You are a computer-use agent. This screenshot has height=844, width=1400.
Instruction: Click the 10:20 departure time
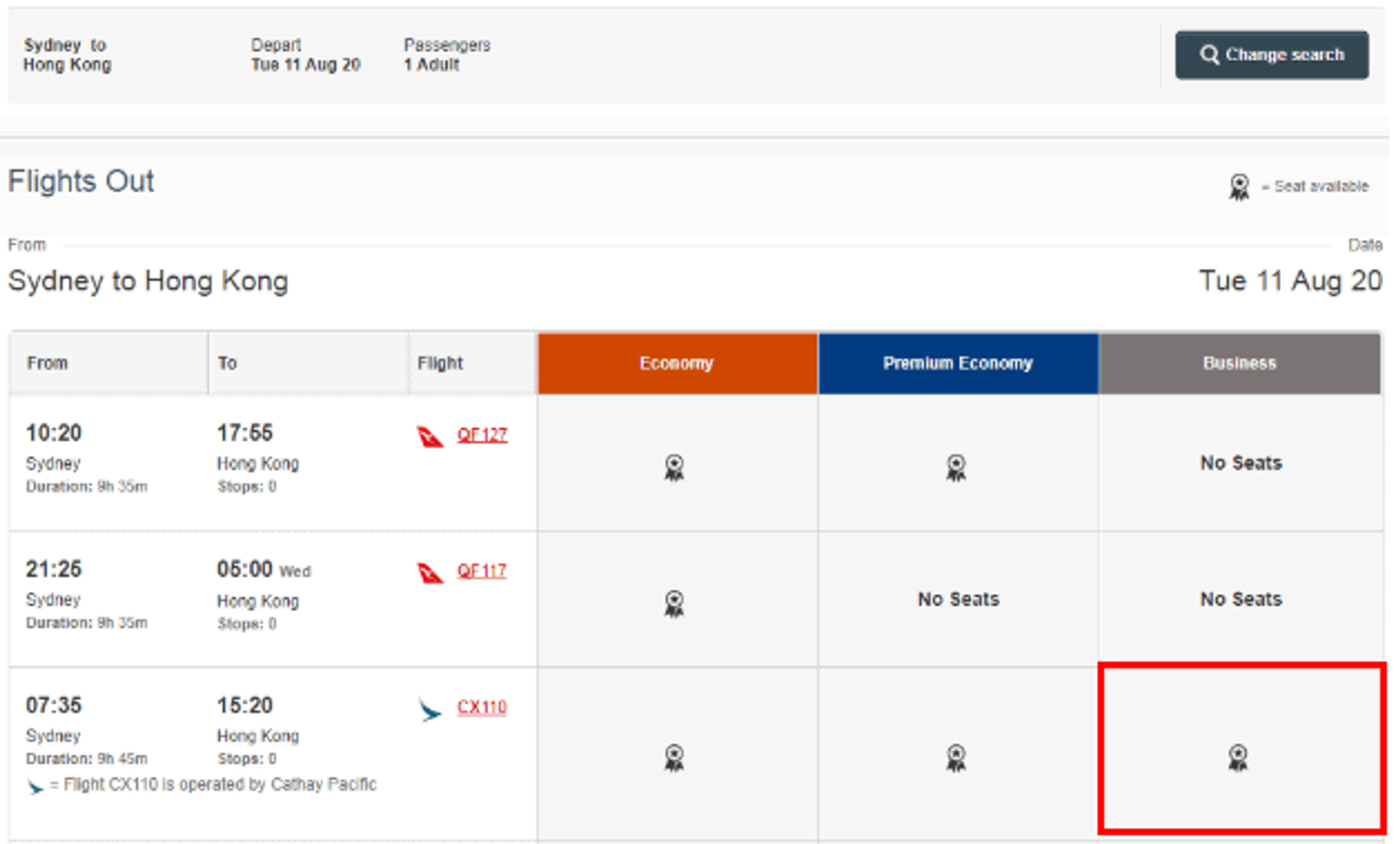pyautogui.click(x=54, y=433)
